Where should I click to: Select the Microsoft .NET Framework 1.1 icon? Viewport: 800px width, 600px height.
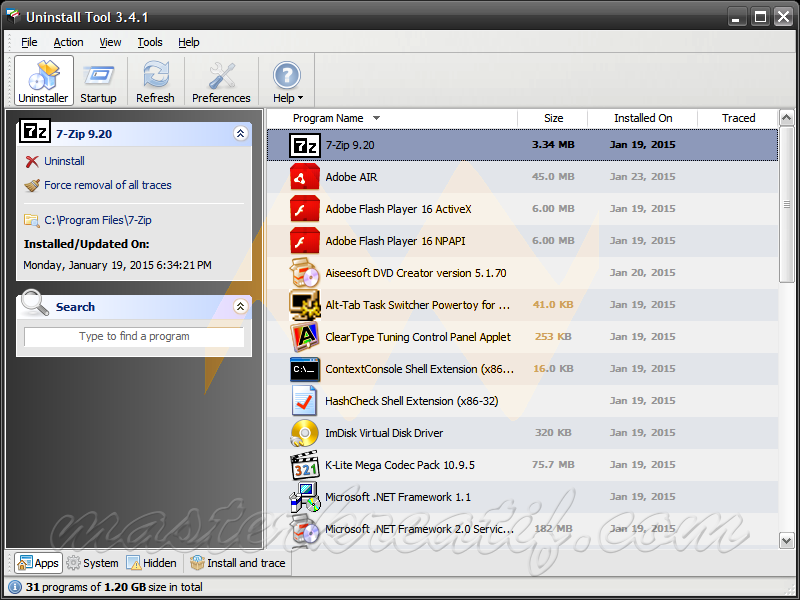305,497
